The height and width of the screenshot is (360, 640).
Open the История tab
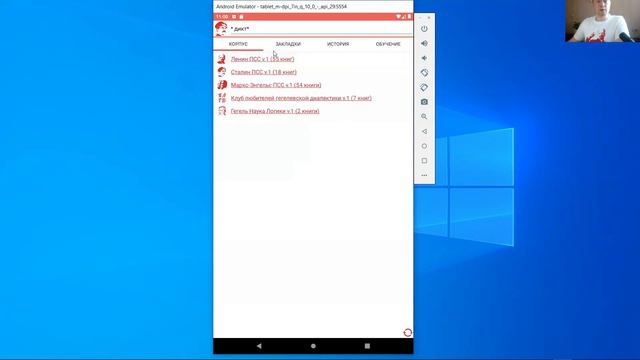(x=338, y=44)
